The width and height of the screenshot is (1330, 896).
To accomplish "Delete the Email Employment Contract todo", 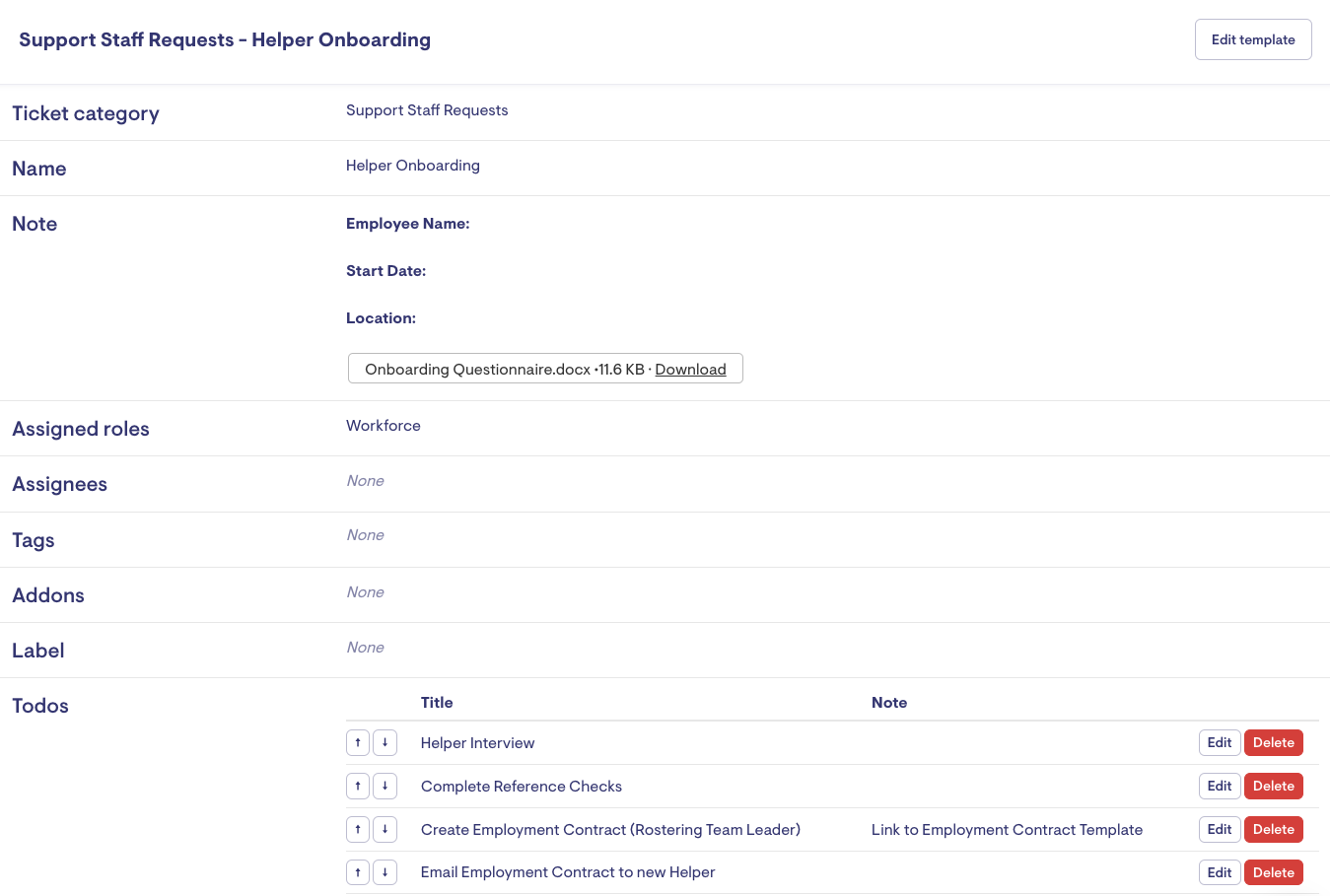I will click(x=1273, y=872).
